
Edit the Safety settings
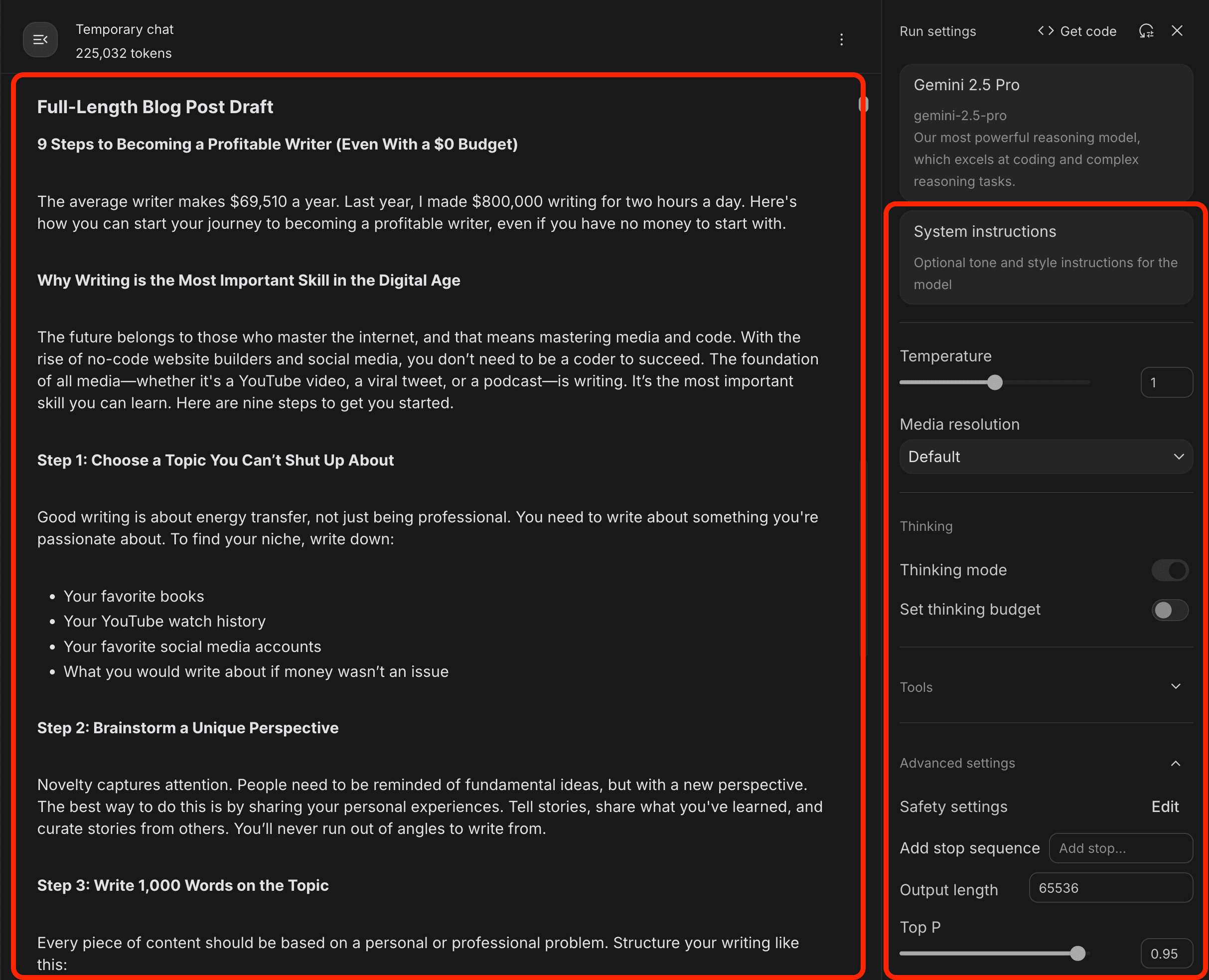click(1165, 807)
